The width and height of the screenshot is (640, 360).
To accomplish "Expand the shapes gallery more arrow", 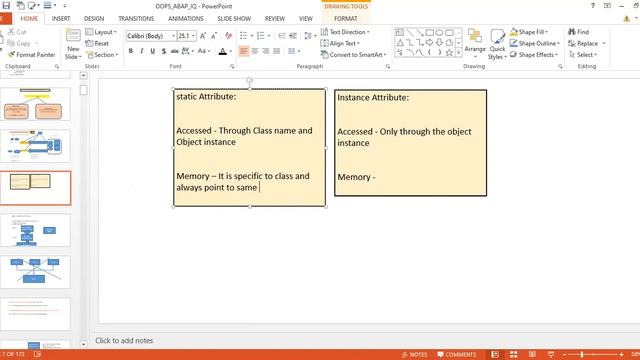I will (458, 53).
